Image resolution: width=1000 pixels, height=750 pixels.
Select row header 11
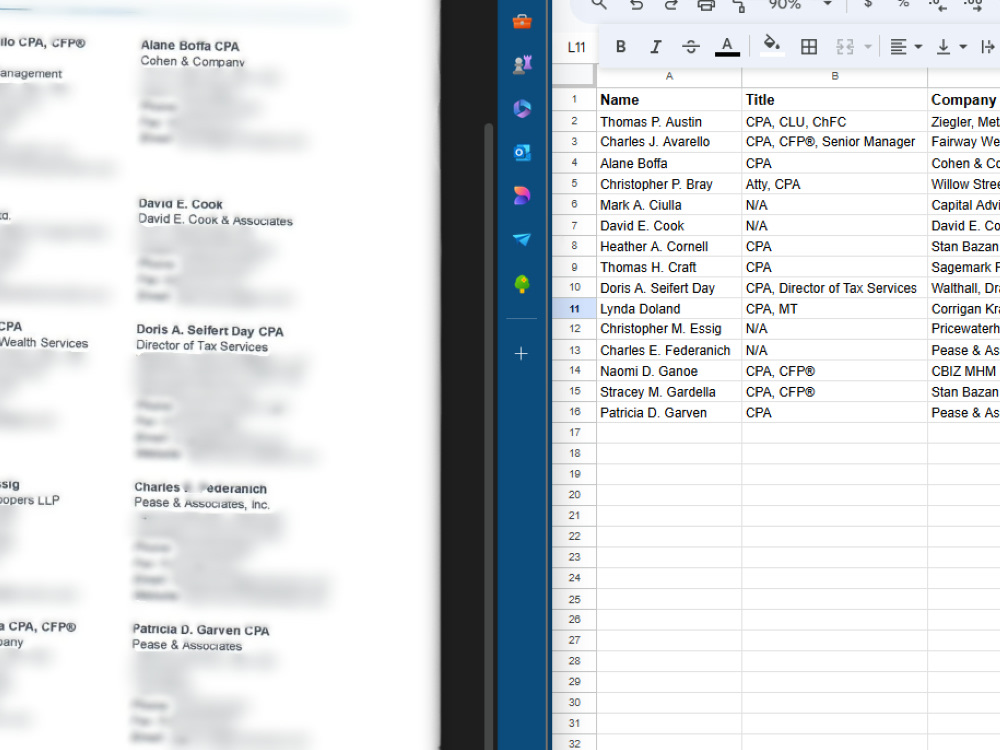pyautogui.click(x=575, y=309)
